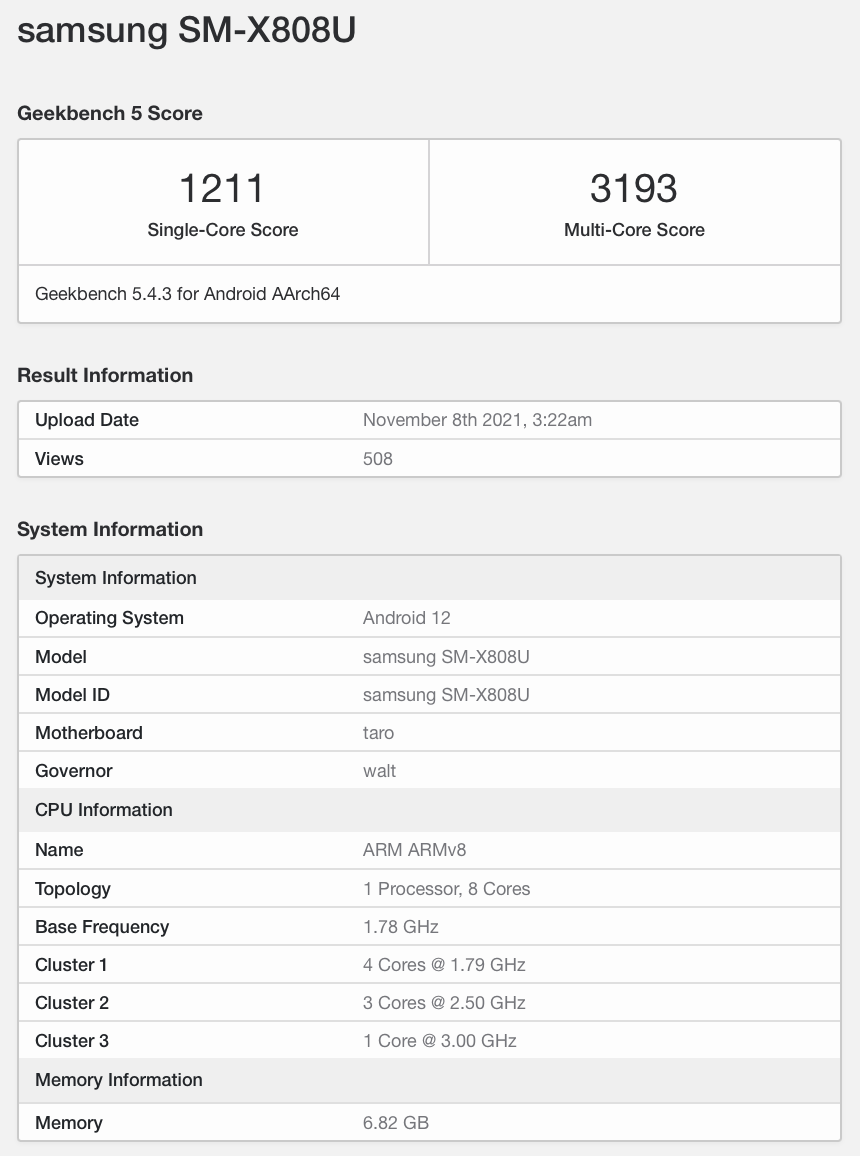
Task: Click the Base Frequency value 1.78 GHz
Action: tap(401, 927)
